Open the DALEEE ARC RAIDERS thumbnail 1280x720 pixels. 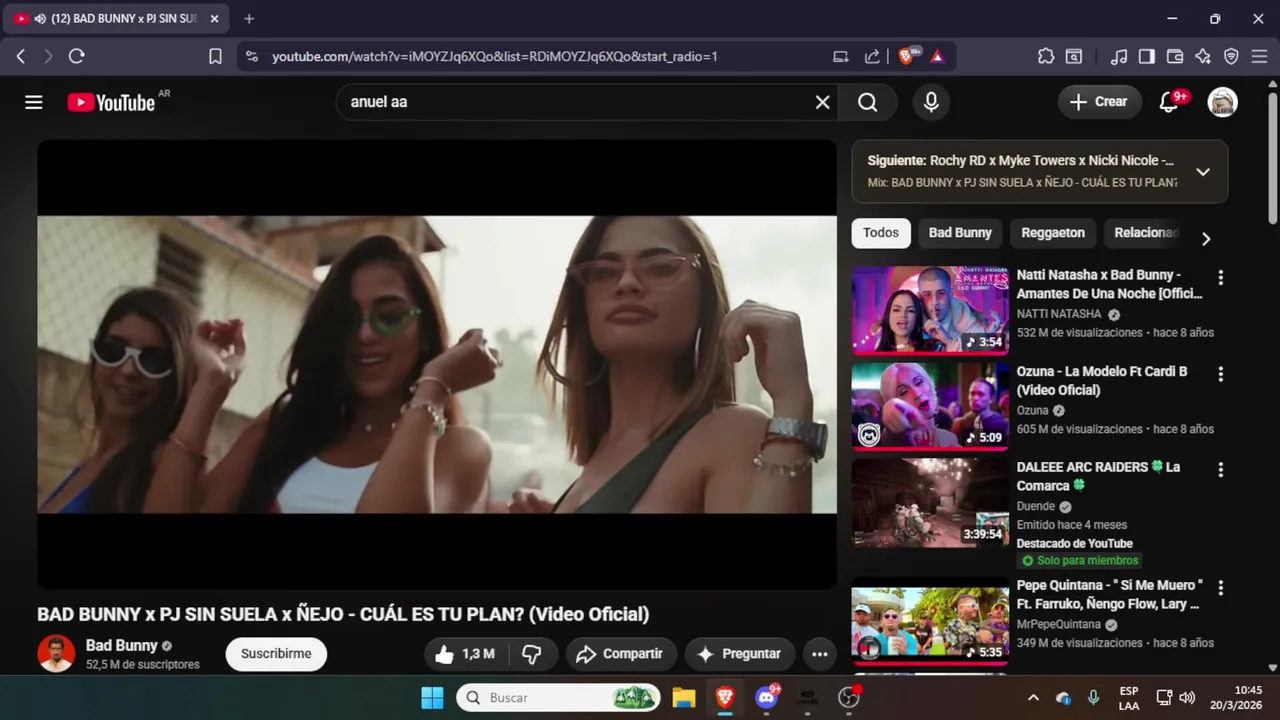coord(930,503)
